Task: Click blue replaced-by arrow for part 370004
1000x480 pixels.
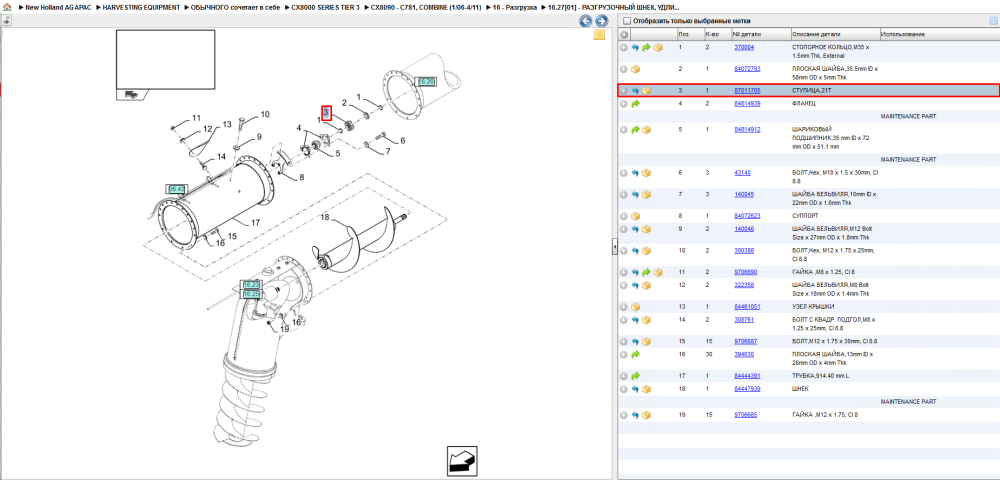Action: (x=635, y=48)
